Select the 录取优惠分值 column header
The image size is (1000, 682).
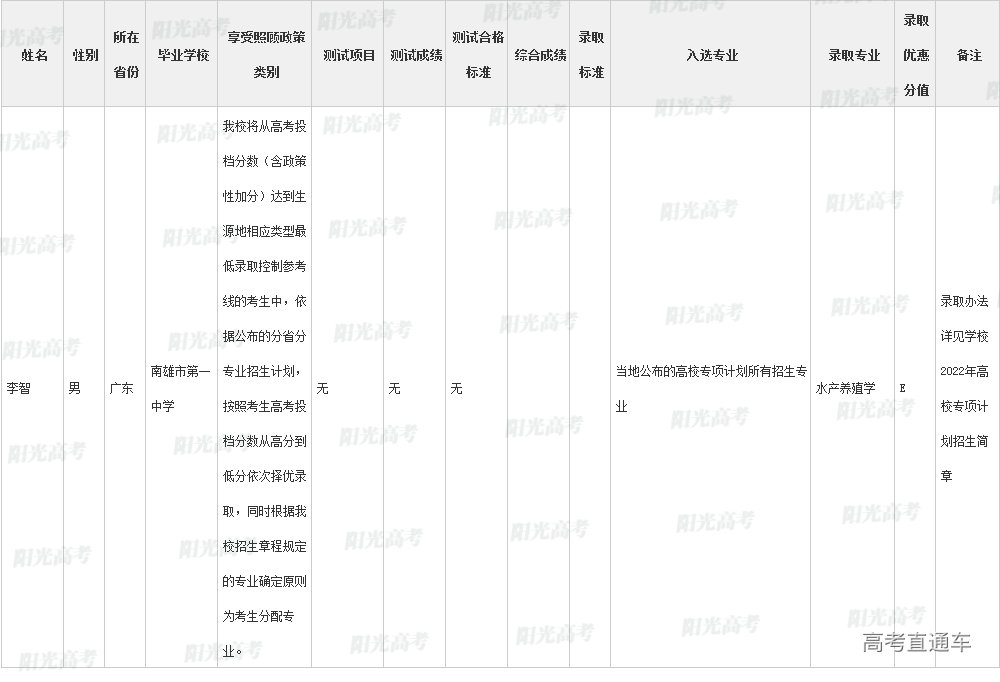pyautogui.click(x=916, y=54)
